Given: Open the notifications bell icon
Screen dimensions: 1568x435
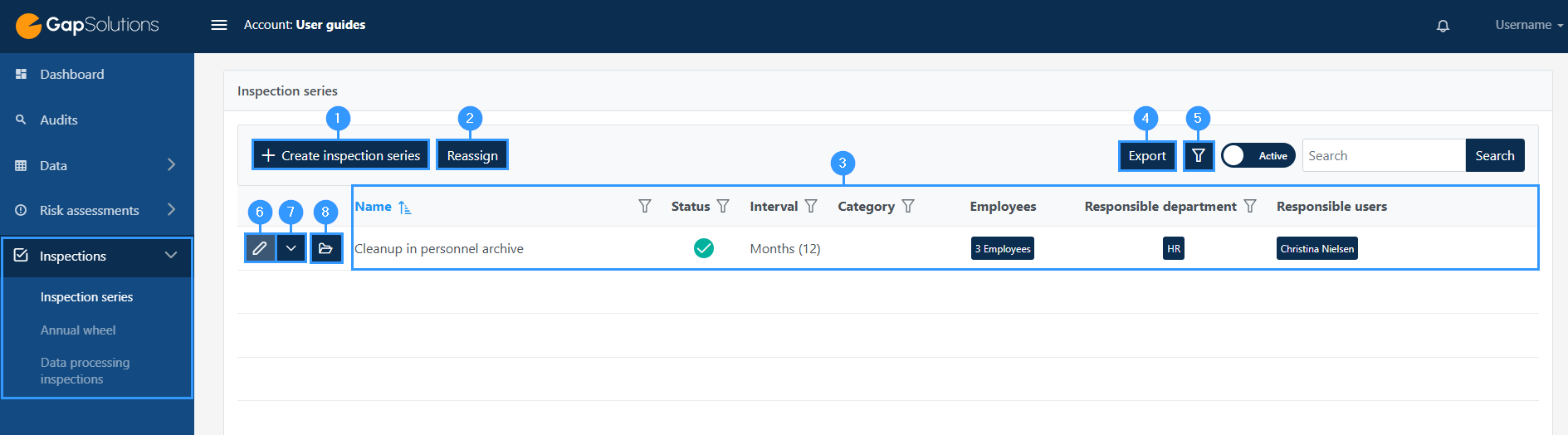Looking at the screenshot, I should pos(1443,26).
